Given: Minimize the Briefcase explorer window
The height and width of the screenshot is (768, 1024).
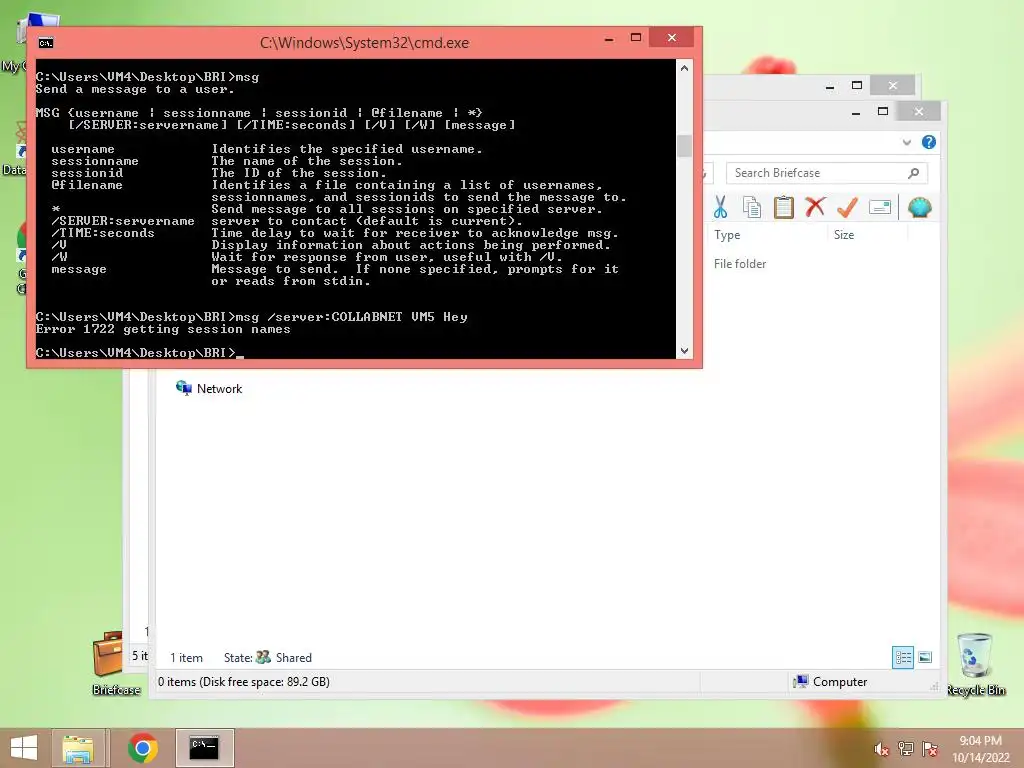Looking at the screenshot, I should pyautogui.click(x=856, y=112).
